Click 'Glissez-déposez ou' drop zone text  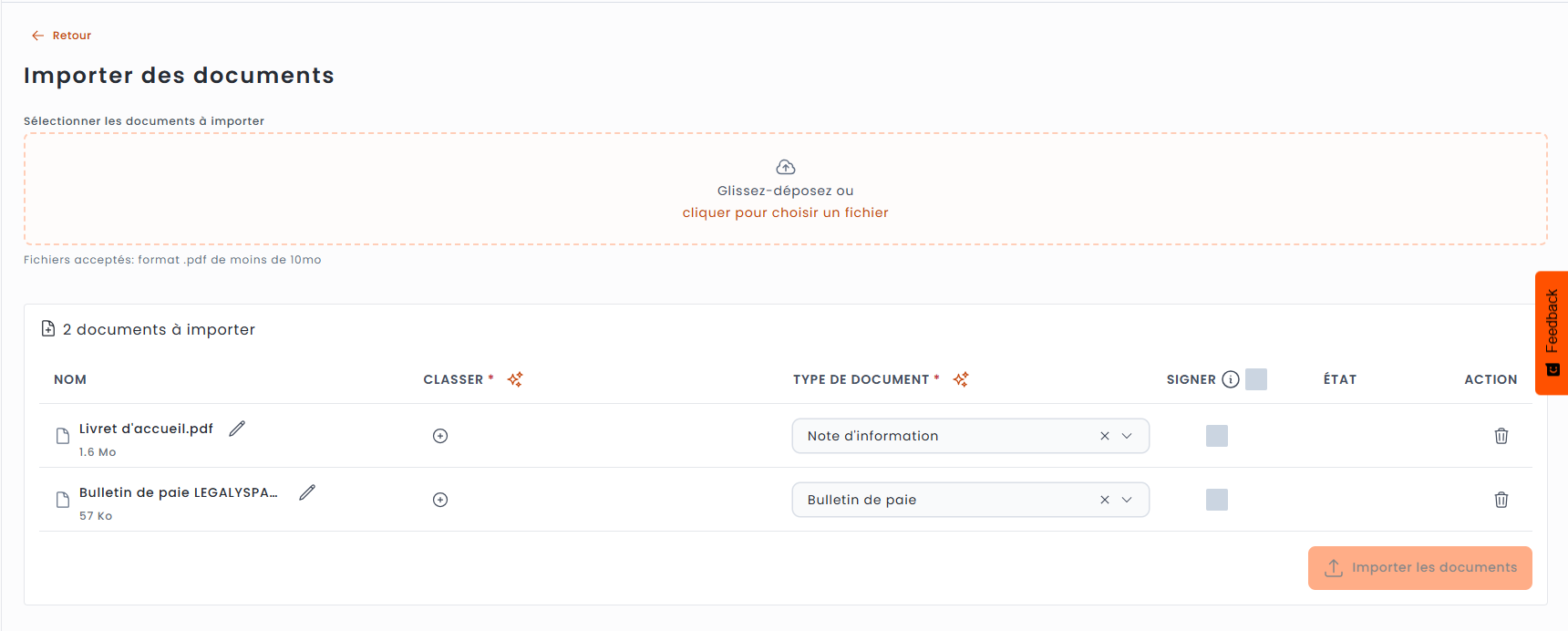(786, 191)
